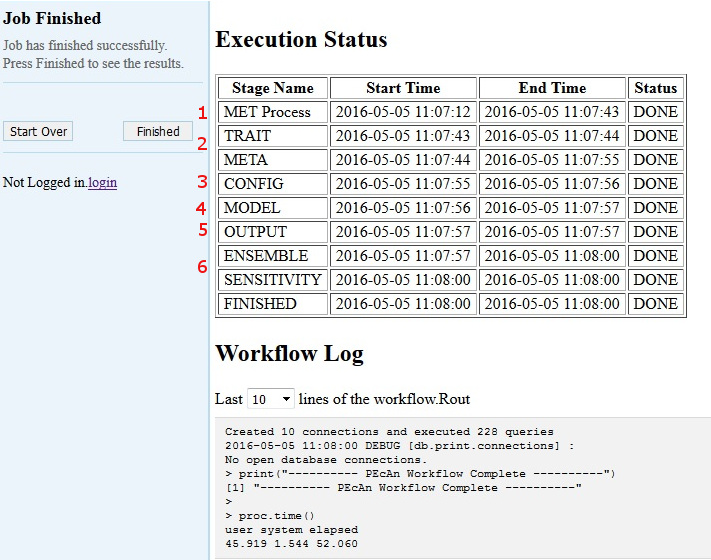Select the MET Process stage cell

point(272,112)
